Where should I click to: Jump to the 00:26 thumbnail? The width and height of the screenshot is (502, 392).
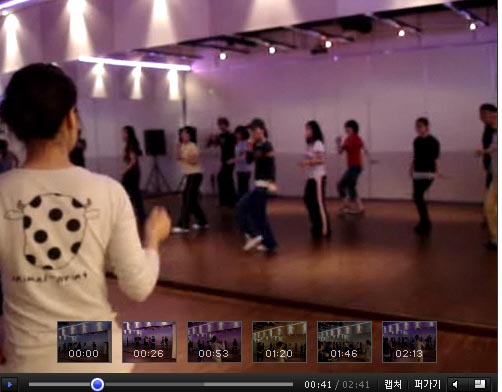(x=149, y=342)
